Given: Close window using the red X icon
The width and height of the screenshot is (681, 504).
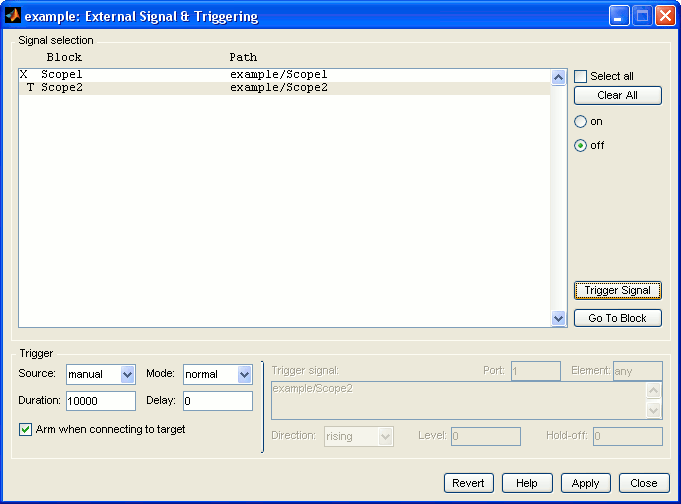Looking at the screenshot, I should coord(664,16).
